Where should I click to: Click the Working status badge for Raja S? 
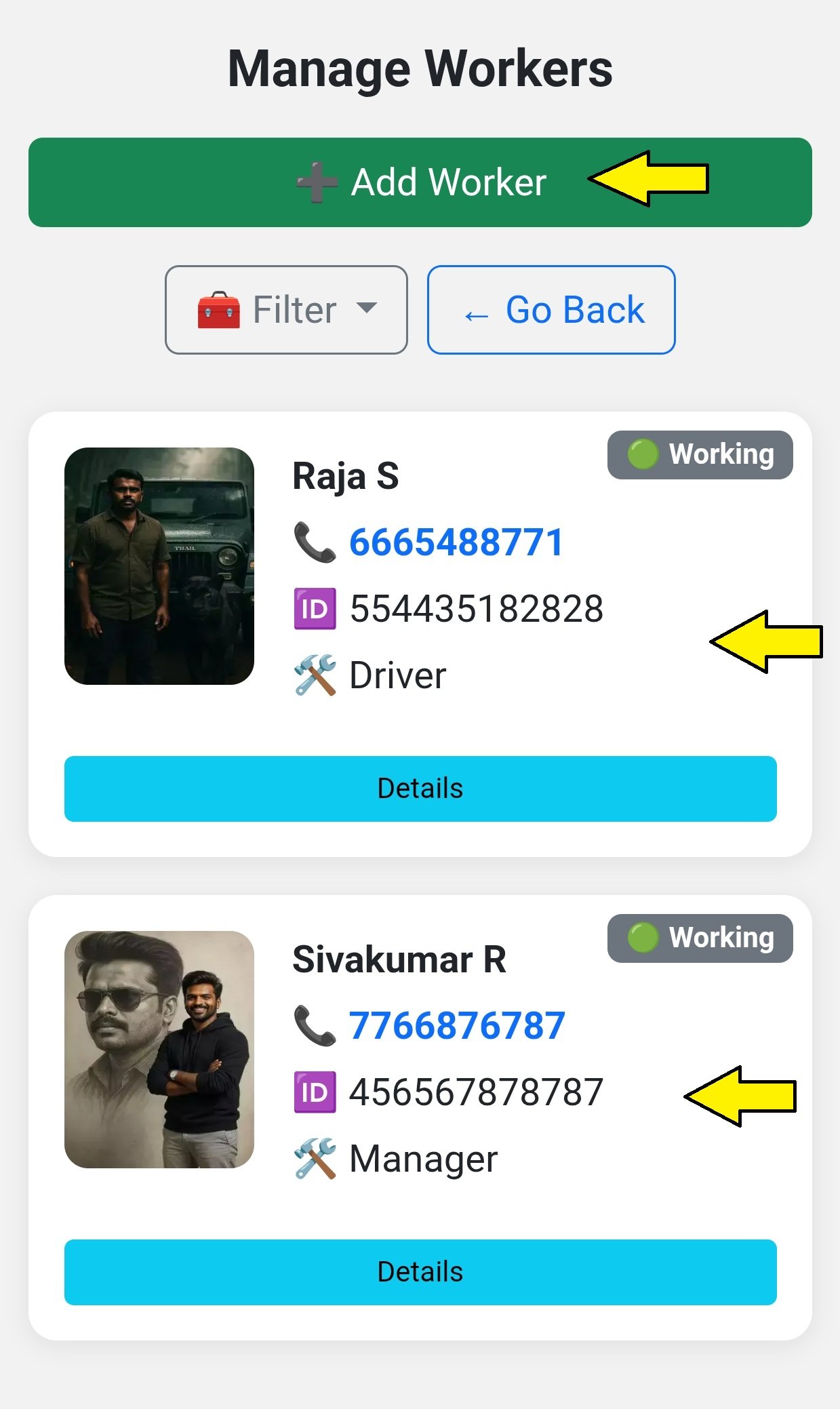coord(700,455)
